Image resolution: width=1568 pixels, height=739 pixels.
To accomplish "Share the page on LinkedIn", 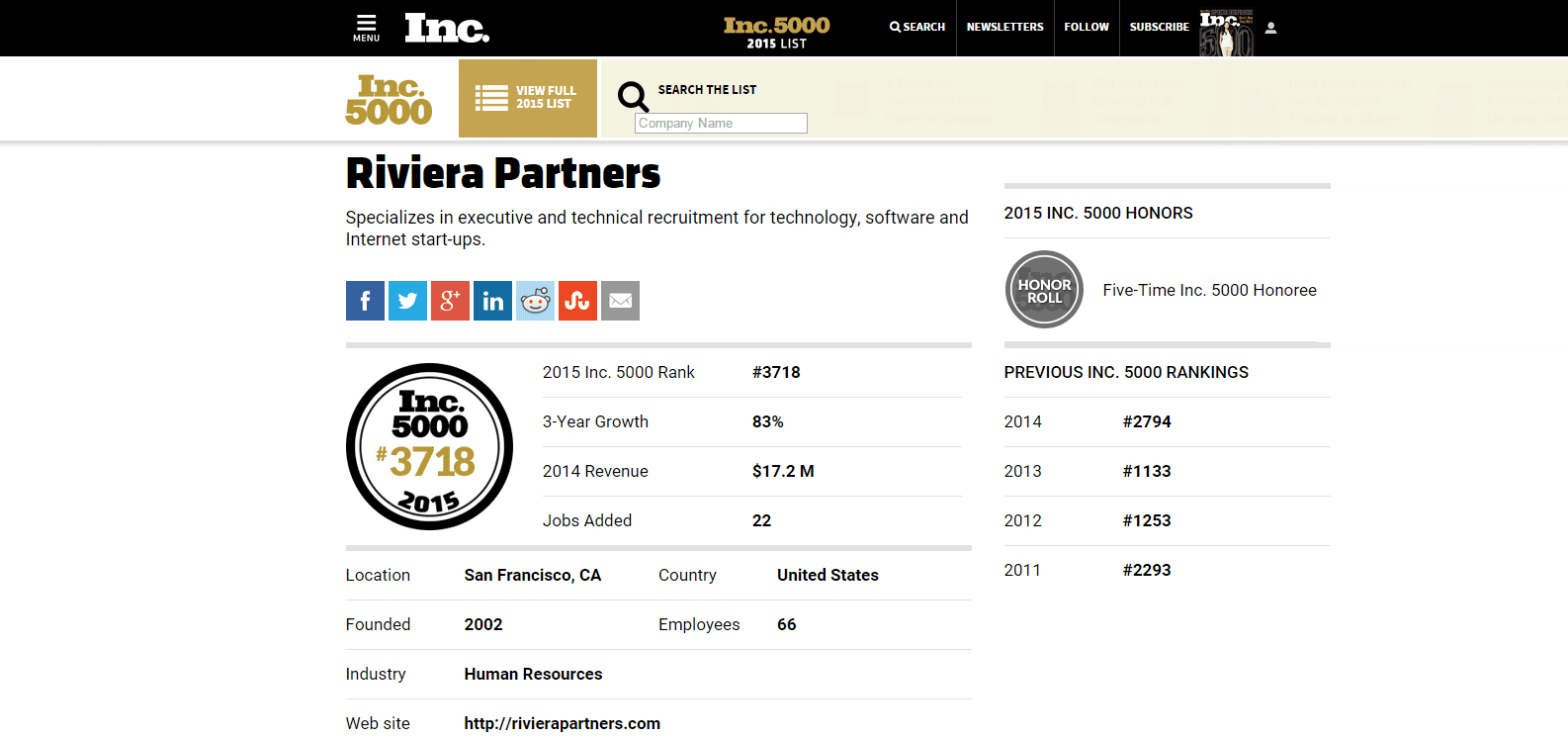I will click(492, 301).
